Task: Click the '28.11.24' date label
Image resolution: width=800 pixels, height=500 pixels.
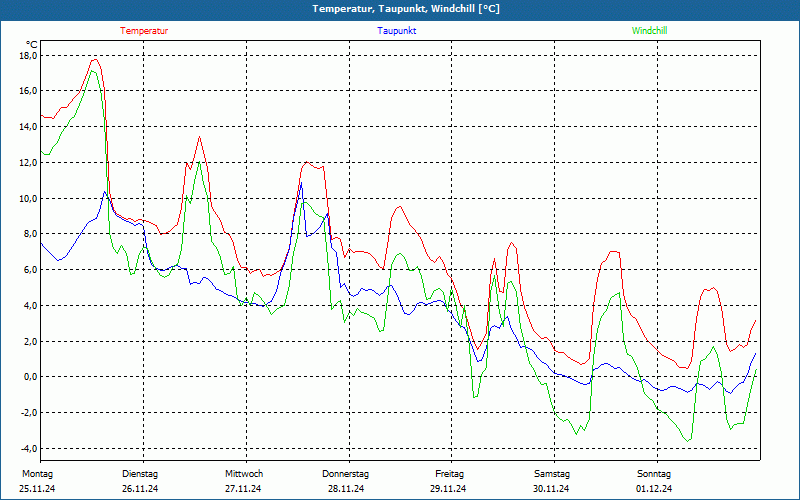Action: pos(346,489)
